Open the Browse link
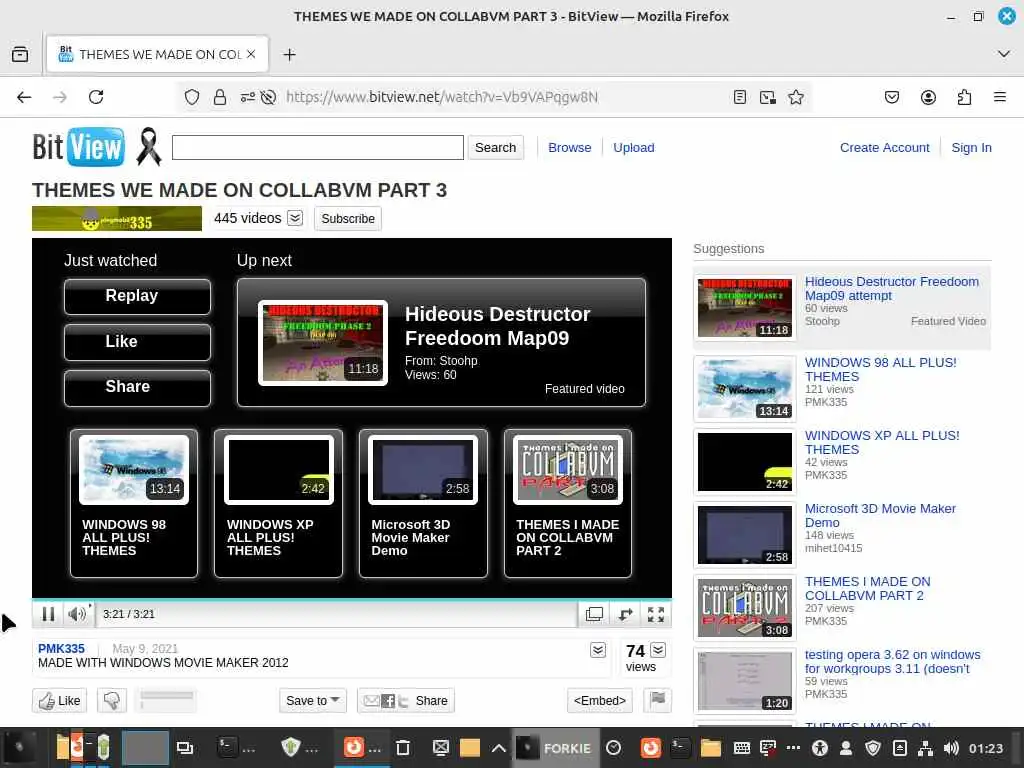This screenshot has height=768, width=1024. point(569,148)
